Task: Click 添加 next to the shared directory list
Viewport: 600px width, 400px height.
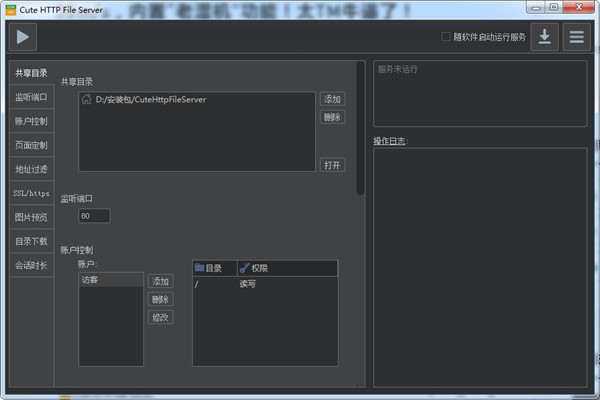Action: point(332,99)
